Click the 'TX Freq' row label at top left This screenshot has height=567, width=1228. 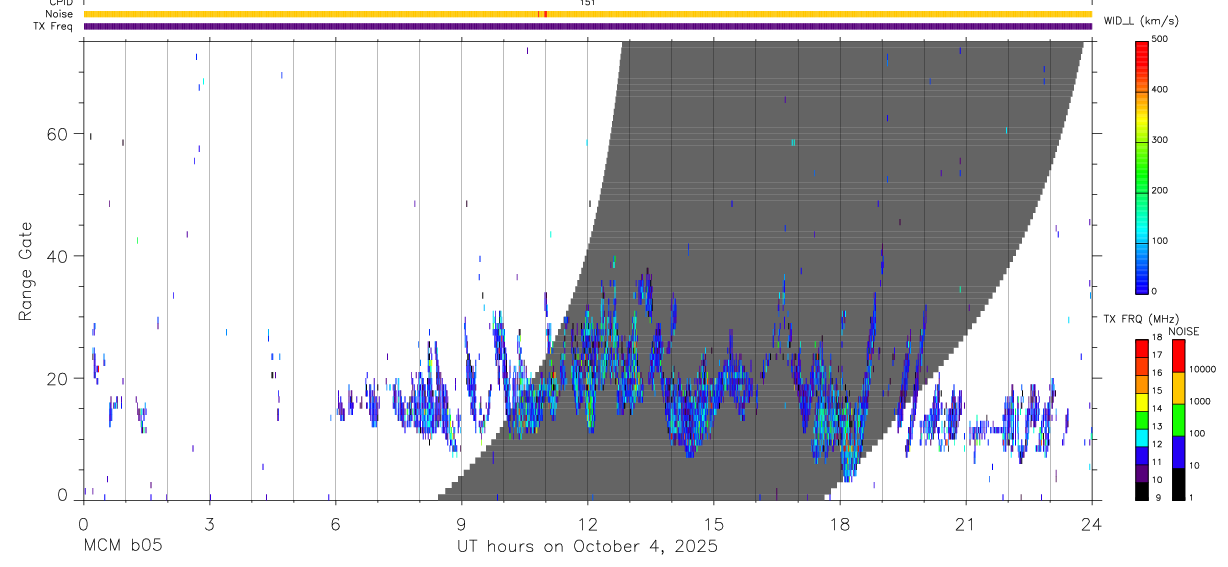pyautogui.click(x=53, y=26)
